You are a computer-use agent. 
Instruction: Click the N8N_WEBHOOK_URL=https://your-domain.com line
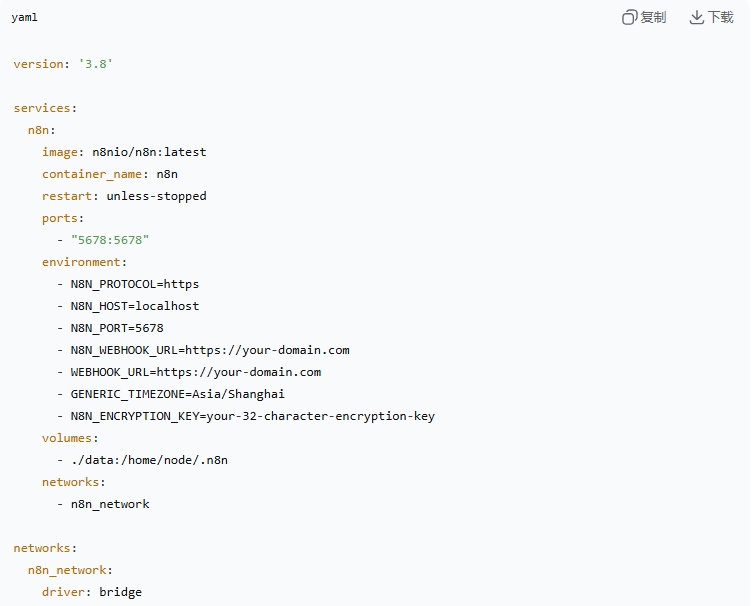tap(203, 350)
